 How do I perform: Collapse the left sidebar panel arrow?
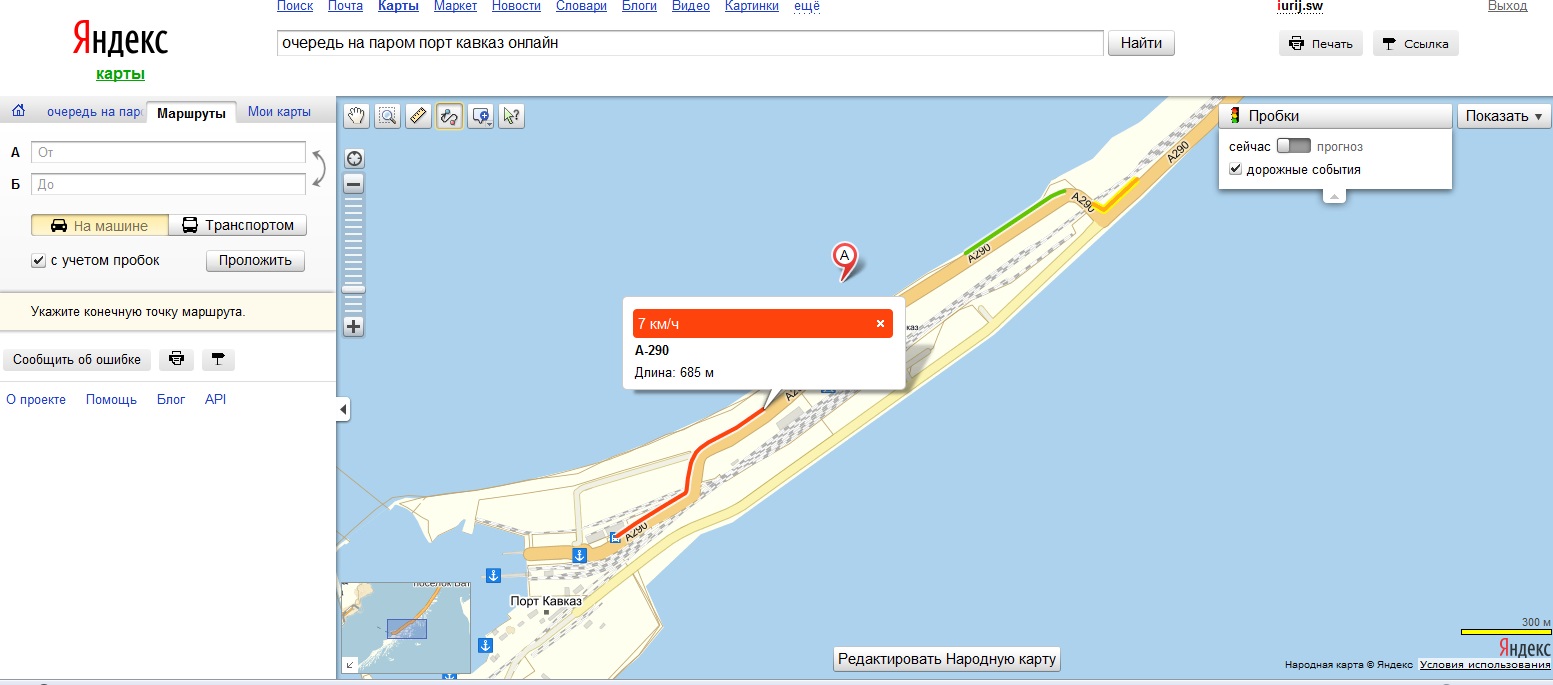click(x=343, y=409)
